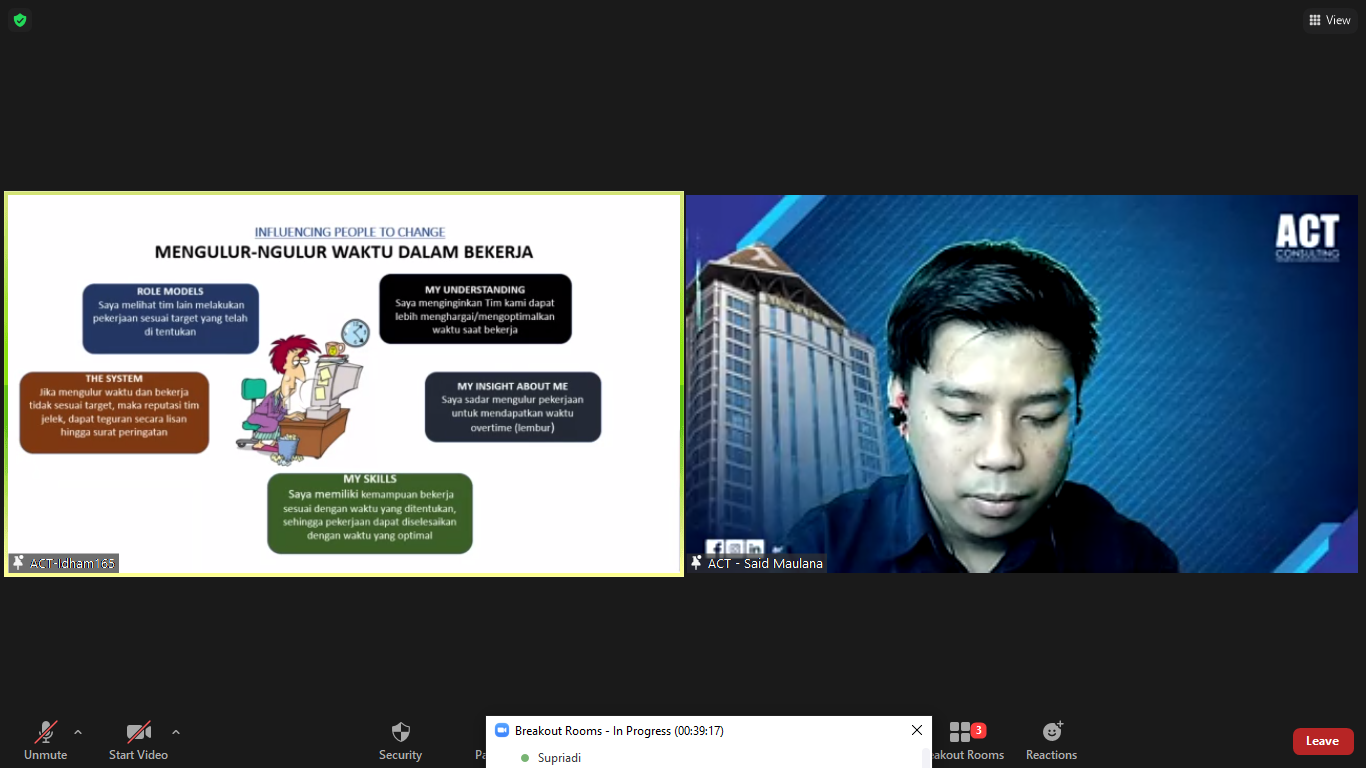Click the red badge on Breakout Rooms
1366x768 pixels.
[x=979, y=730]
